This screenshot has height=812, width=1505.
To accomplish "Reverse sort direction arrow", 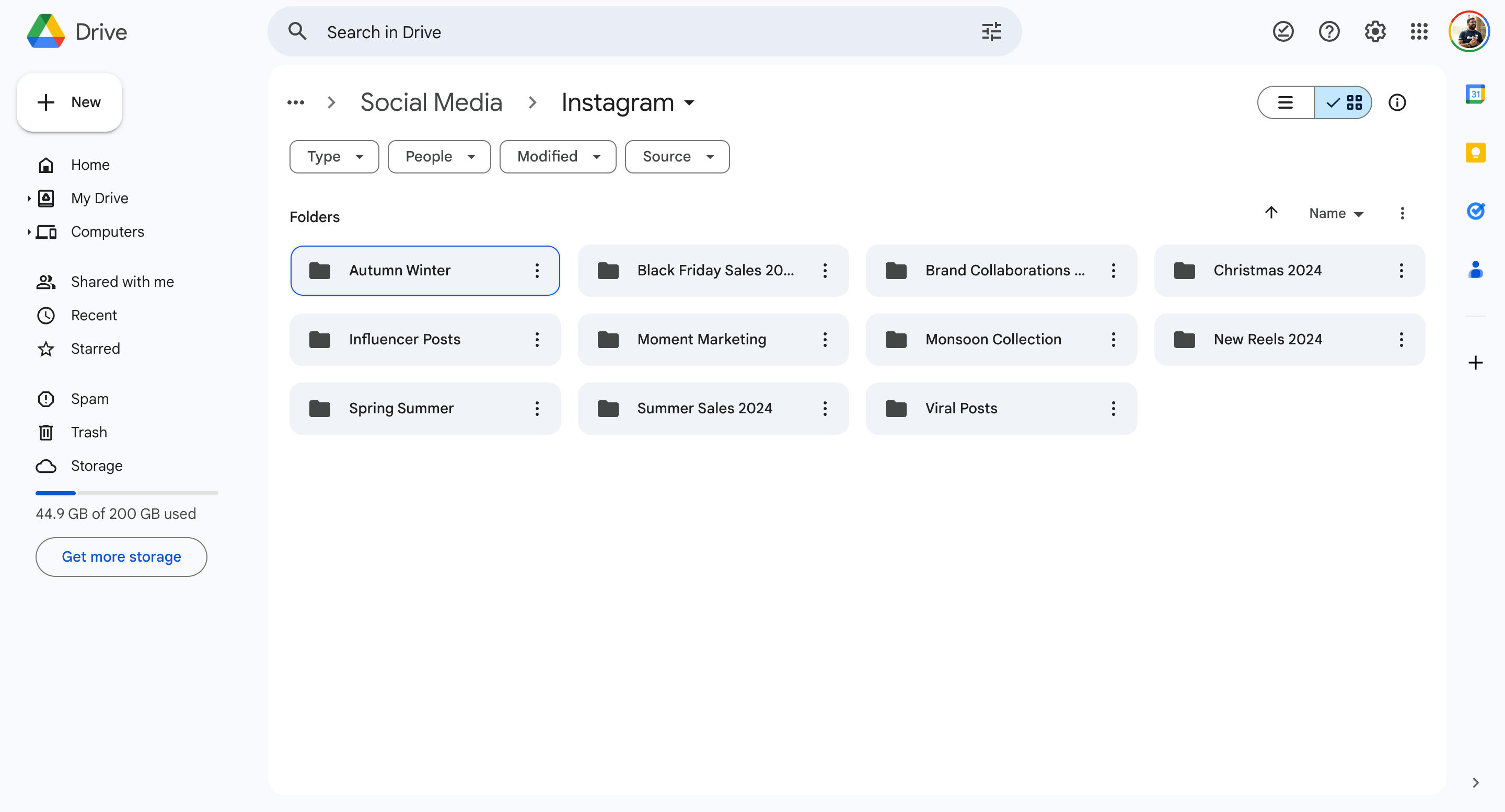I will point(1271,213).
